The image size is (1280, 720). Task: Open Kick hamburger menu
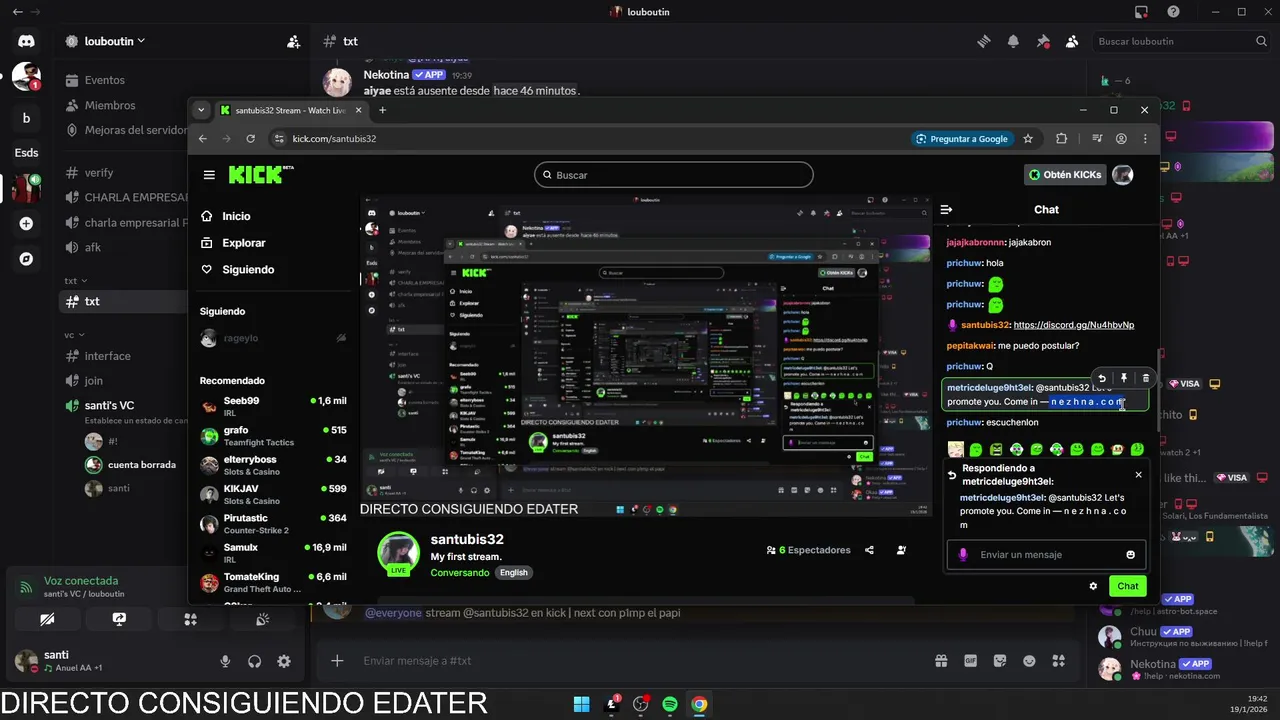[209, 175]
